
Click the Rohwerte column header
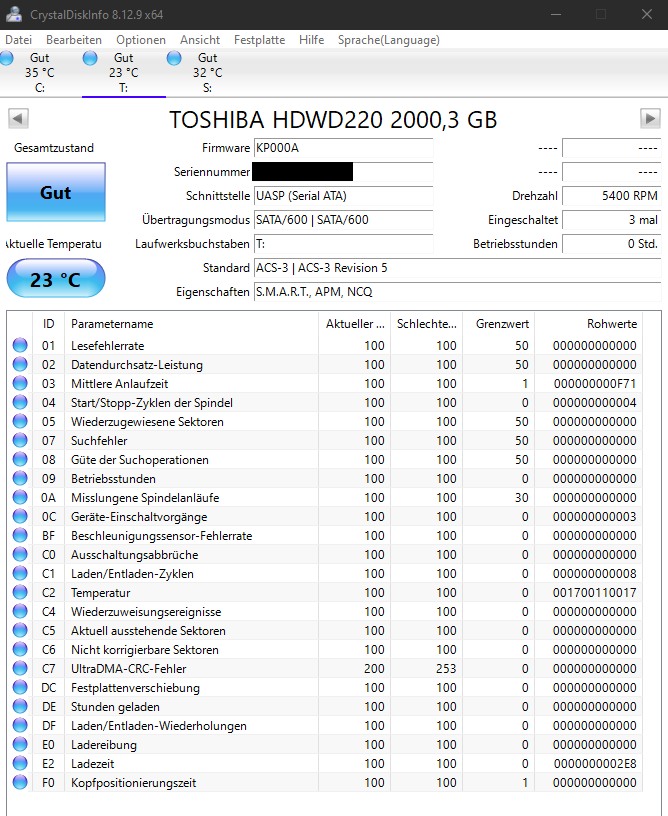click(588, 324)
